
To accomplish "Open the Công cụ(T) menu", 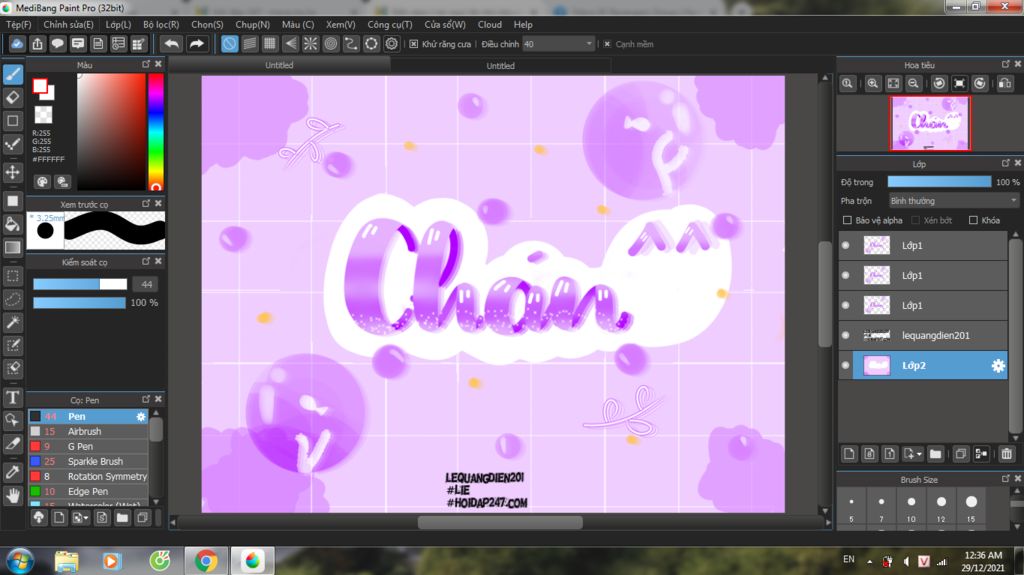I will click(x=389, y=24).
